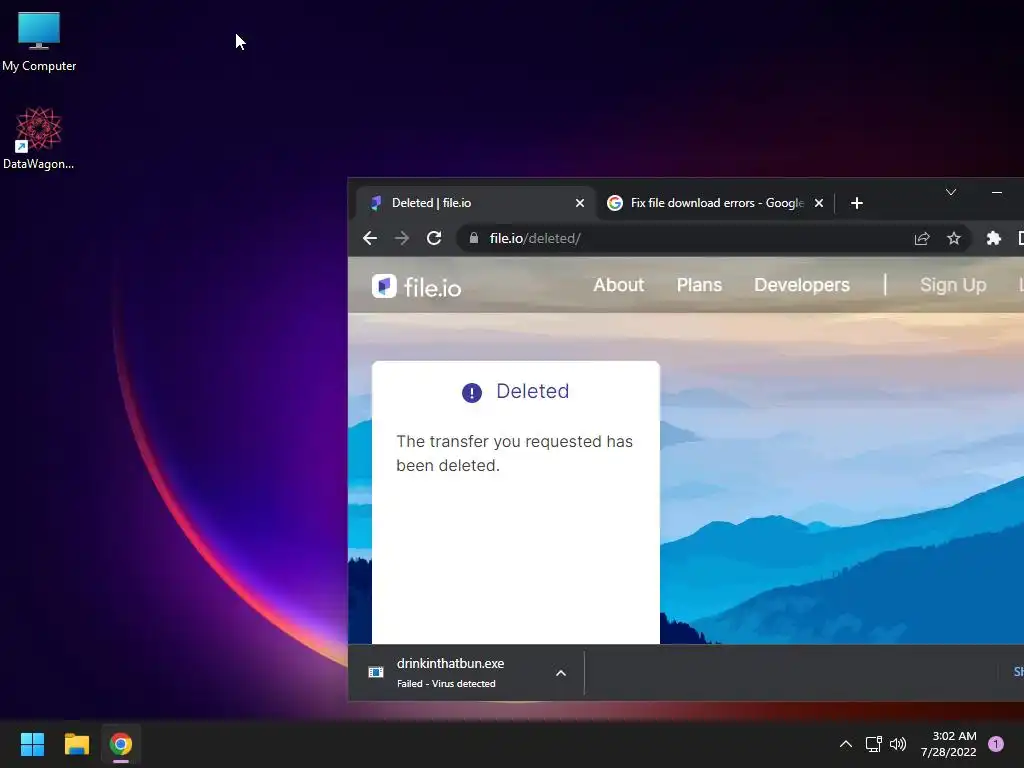This screenshot has height=768, width=1024.
Task: Open volume speaker icon in tray
Action: click(x=898, y=744)
